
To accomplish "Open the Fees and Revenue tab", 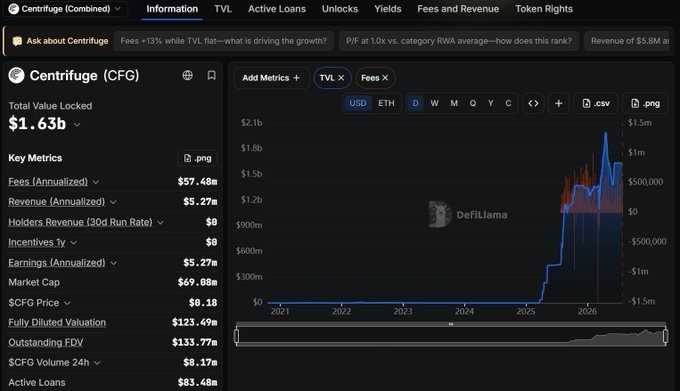I will pyautogui.click(x=458, y=9).
